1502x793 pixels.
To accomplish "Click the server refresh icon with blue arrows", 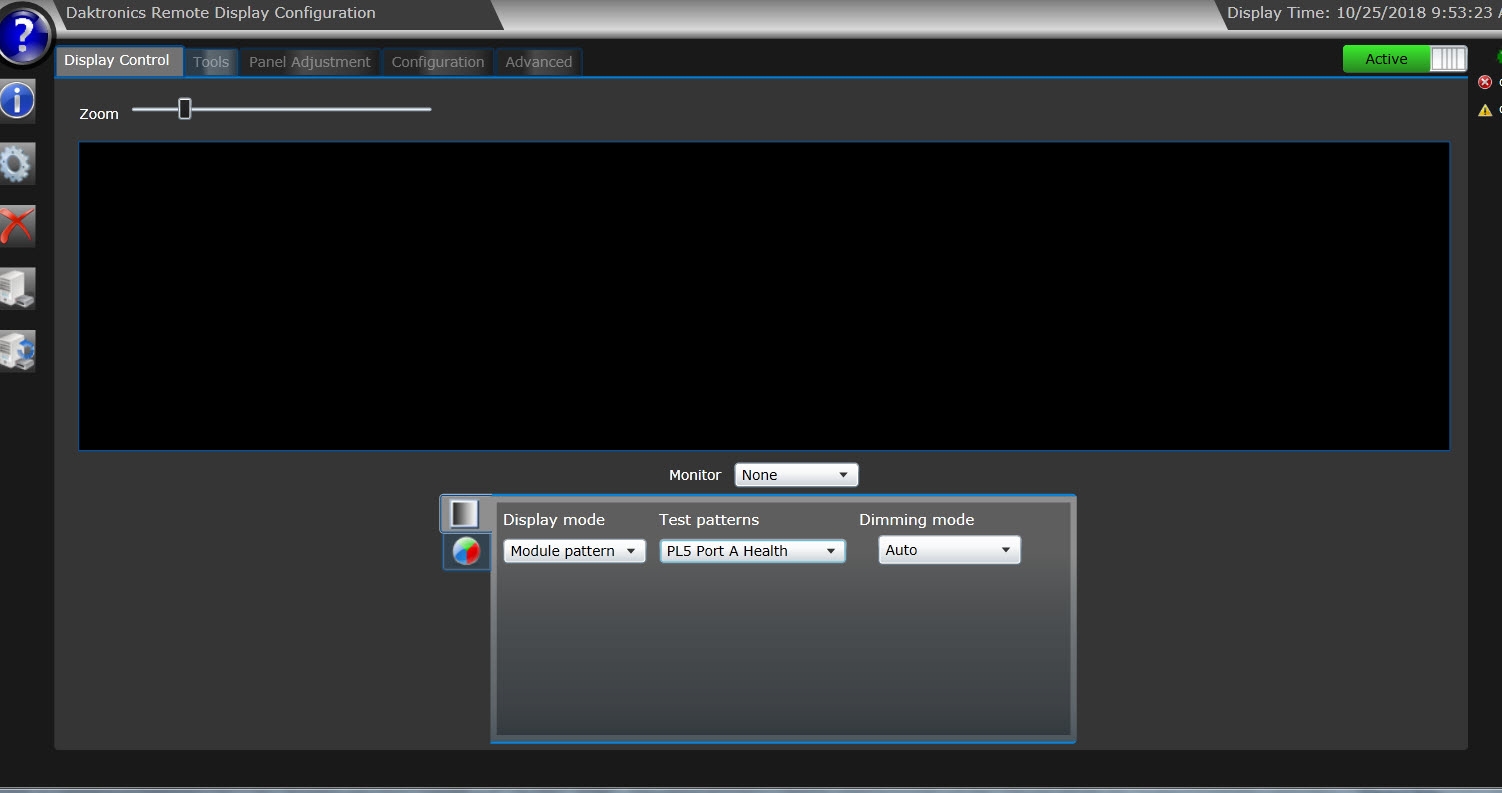I will [17, 351].
